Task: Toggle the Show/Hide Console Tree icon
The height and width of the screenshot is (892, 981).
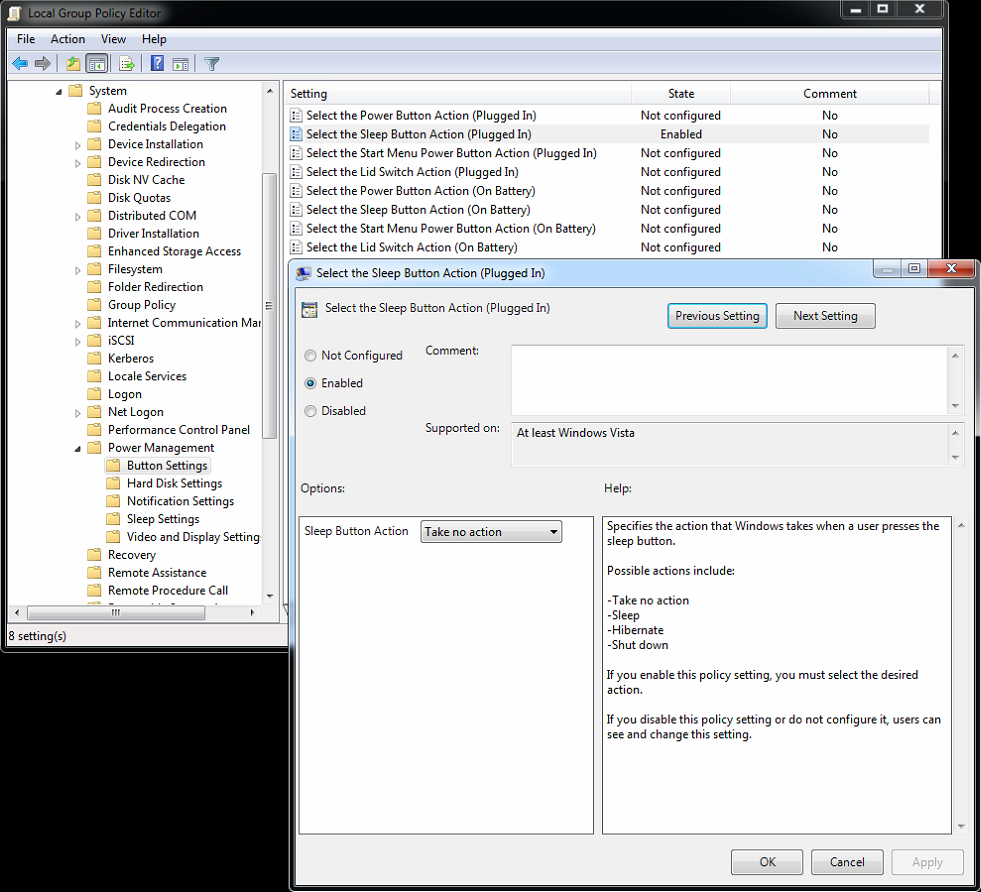Action: point(97,63)
